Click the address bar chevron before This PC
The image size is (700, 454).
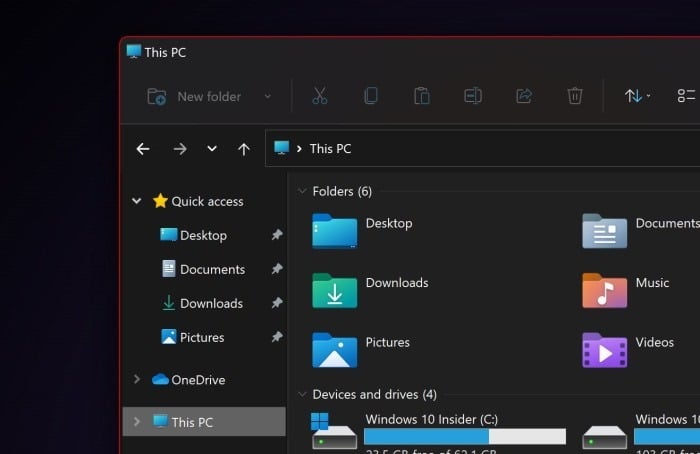pyautogui.click(x=299, y=149)
